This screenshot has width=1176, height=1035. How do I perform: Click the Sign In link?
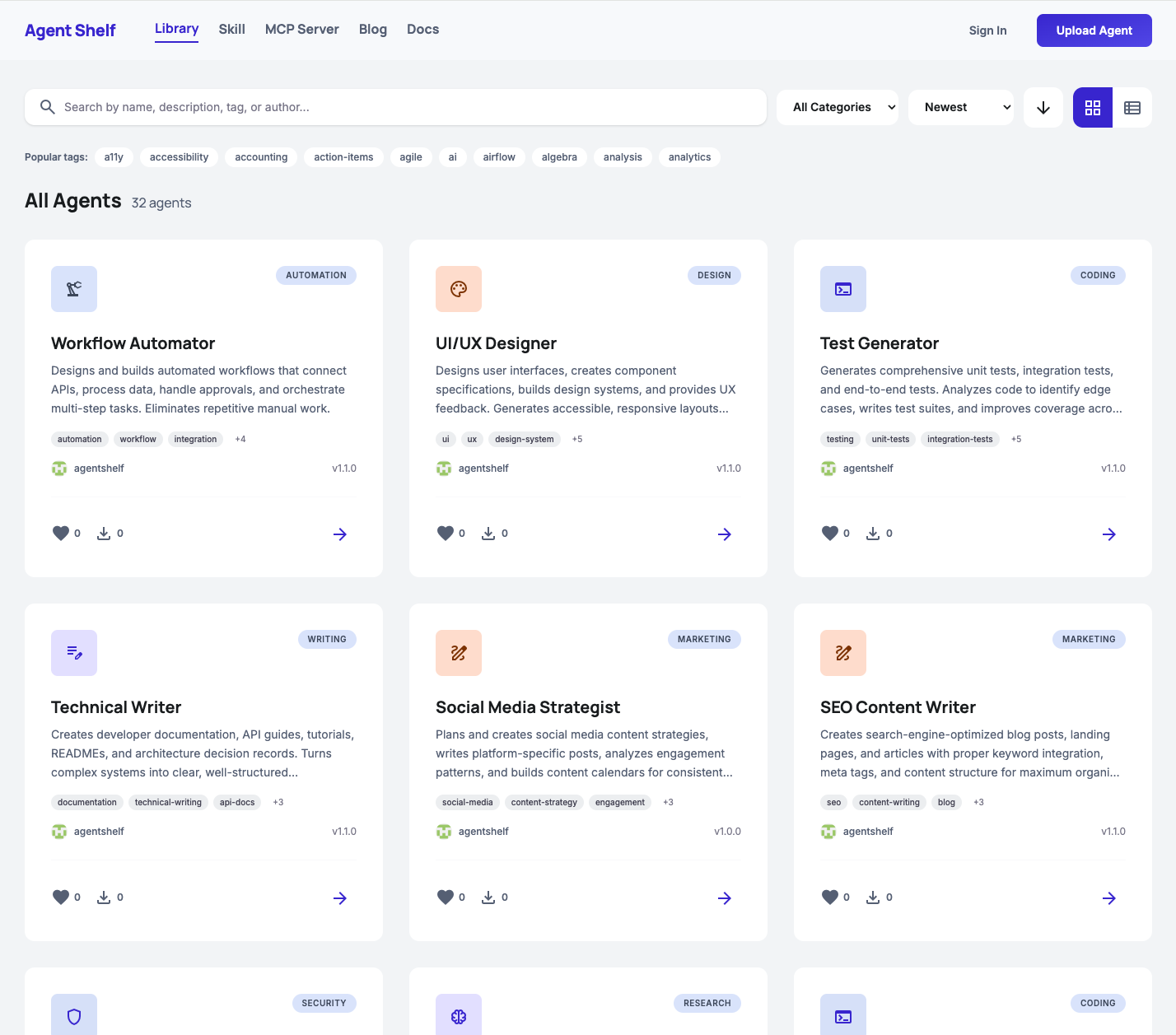987,30
